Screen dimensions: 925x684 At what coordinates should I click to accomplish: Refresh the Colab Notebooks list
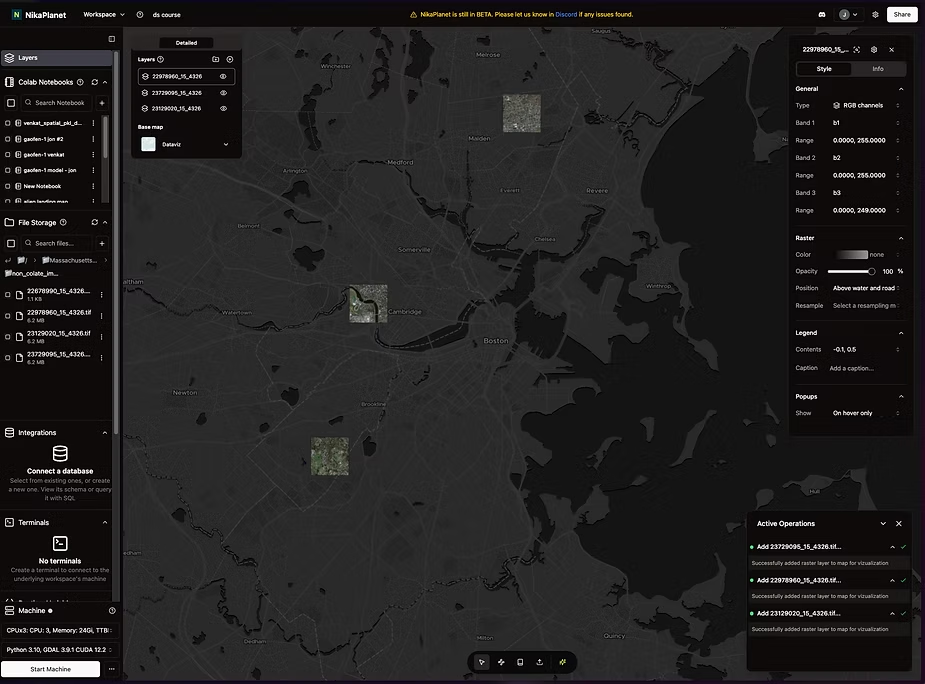(x=94, y=82)
